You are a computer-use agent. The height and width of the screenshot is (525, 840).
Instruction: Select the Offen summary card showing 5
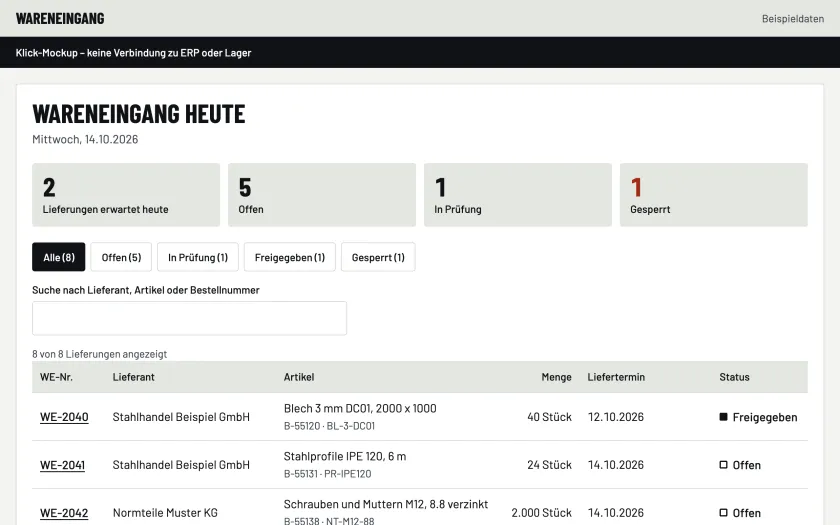(322, 195)
